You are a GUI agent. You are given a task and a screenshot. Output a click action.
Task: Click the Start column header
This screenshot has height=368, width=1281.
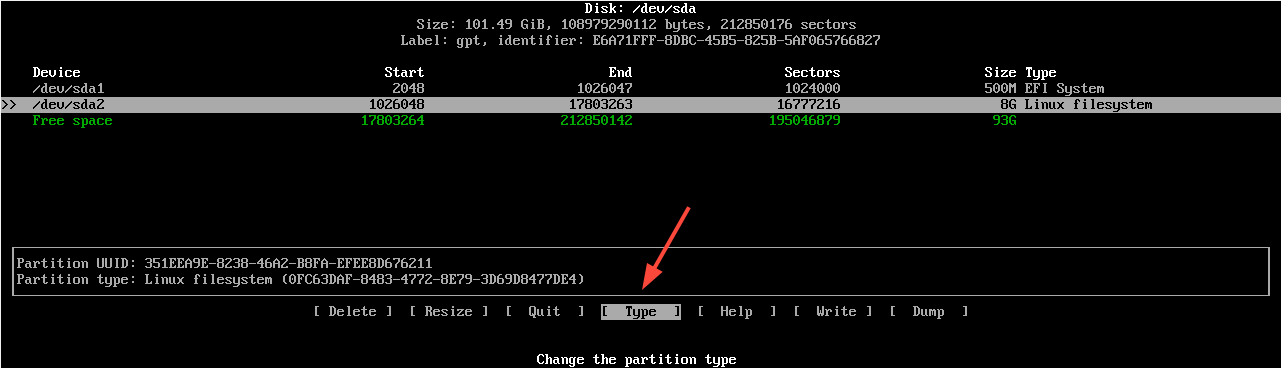pyautogui.click(x=404, y=73)
